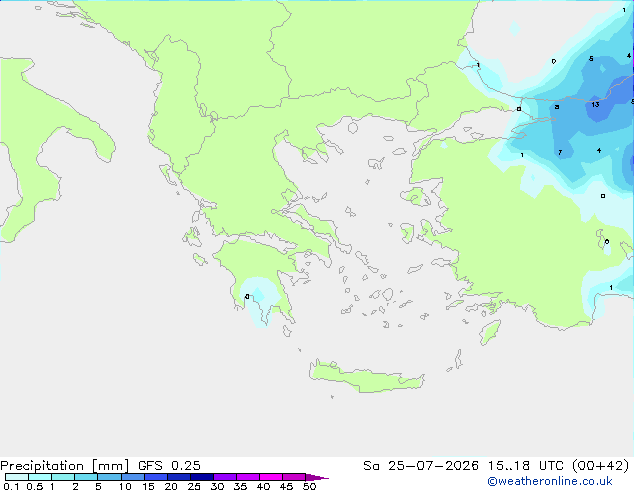Choose the 10–15 mm legend color box
634x490 pixels.
pos(132,477)
